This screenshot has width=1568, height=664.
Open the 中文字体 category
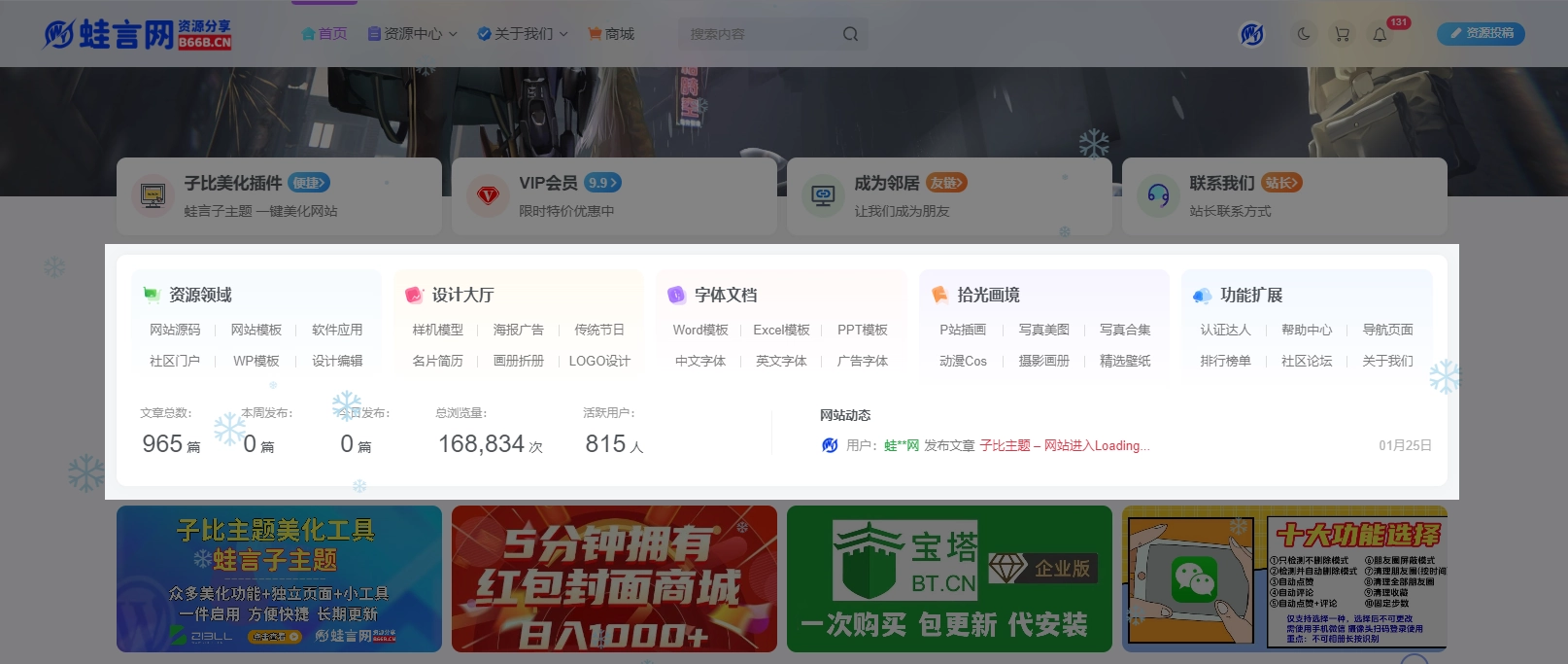pos(700,361)
